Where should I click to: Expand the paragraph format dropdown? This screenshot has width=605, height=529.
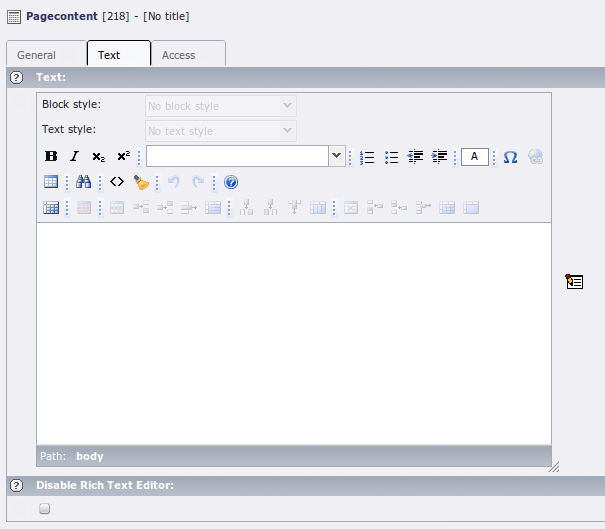[x=337, y=156]
